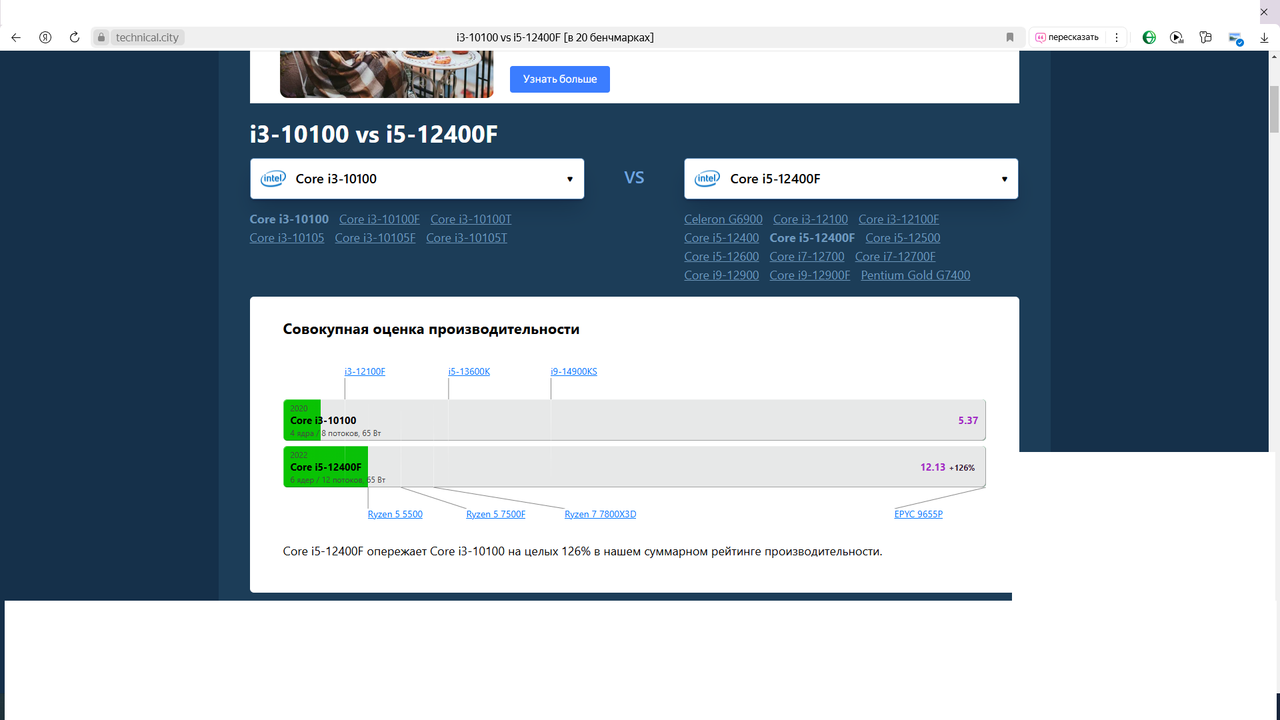This screenshot has width=1280, height=720.
Task: Click the Ryzen 5 7500F marker link
Action: (496, 514)
